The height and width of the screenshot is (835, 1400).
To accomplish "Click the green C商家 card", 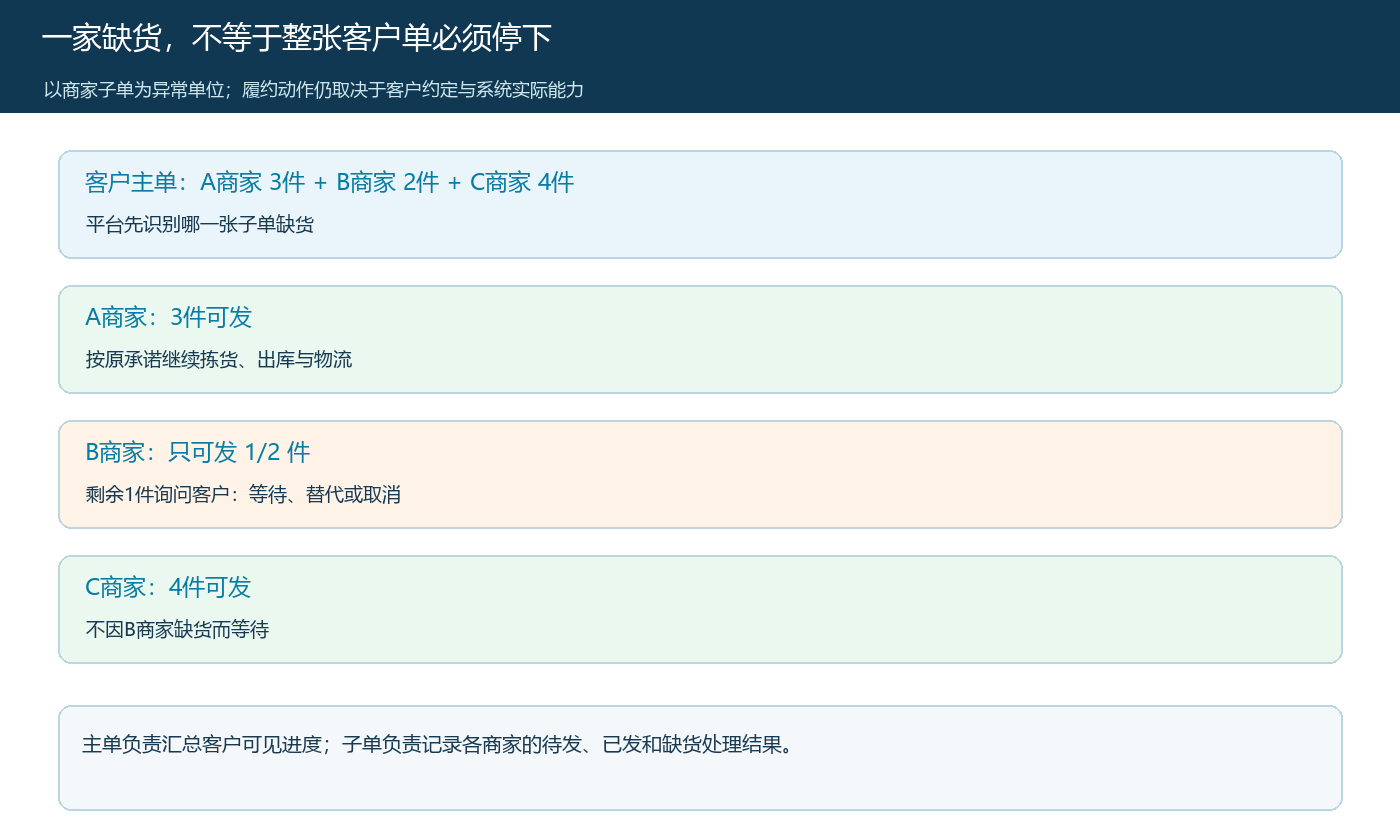I will click(x=700, y=610).
